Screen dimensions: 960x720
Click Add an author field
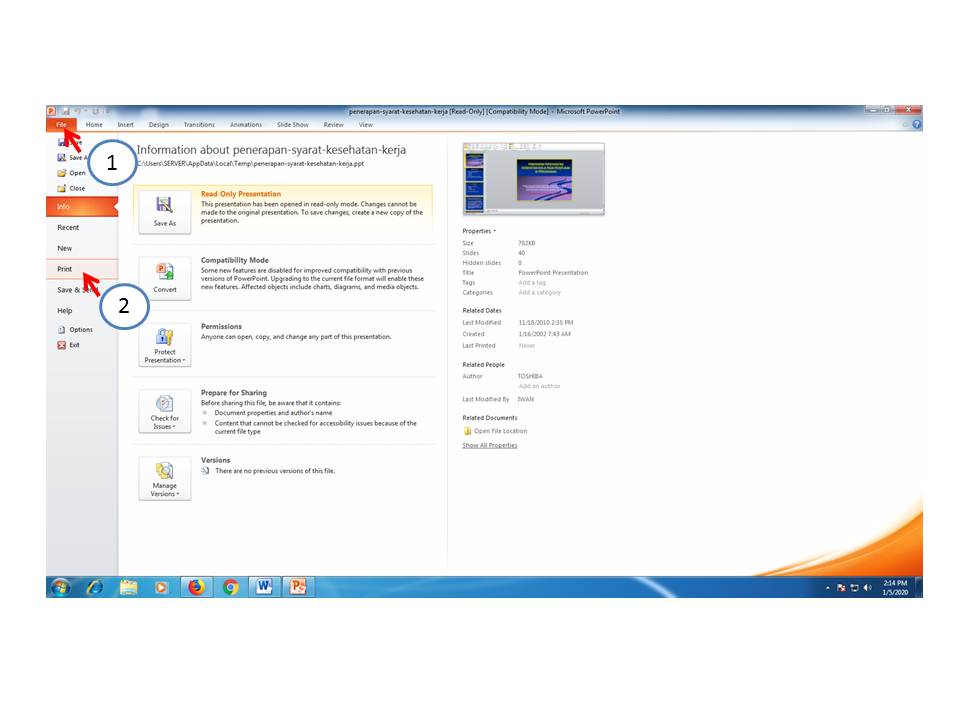[539, 386]
